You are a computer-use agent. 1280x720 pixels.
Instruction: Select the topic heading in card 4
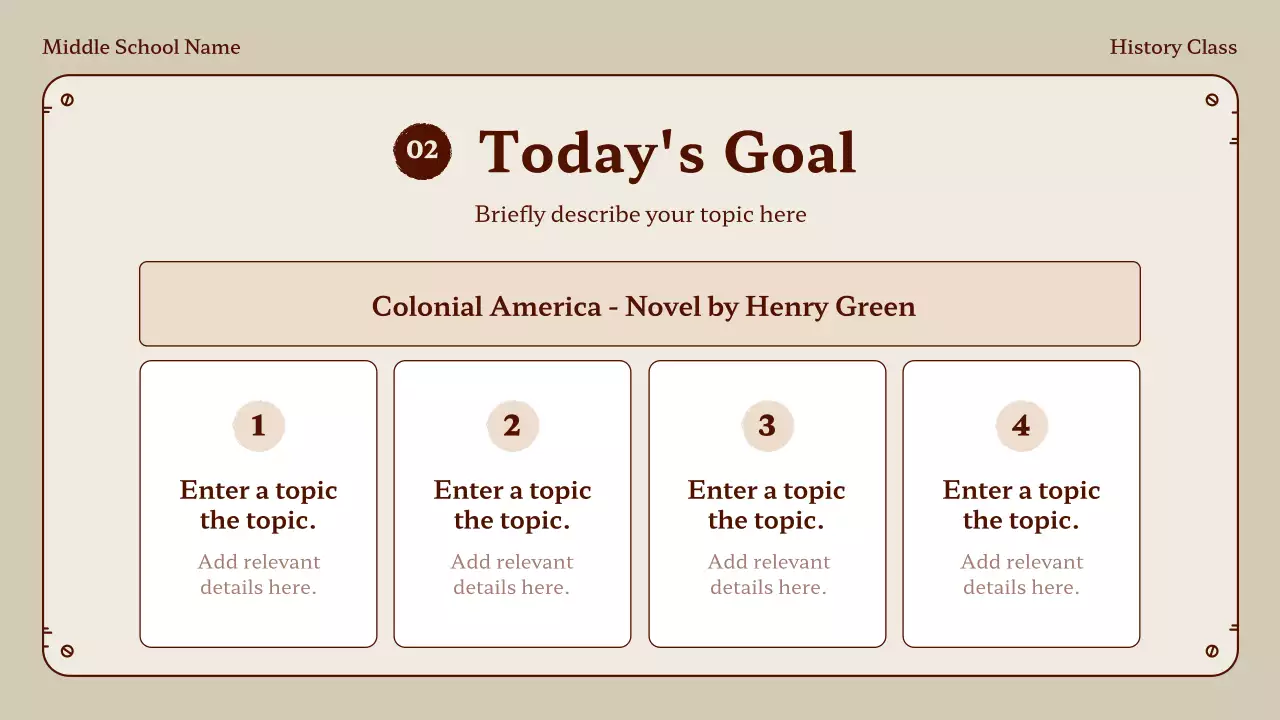[1021, 505]
